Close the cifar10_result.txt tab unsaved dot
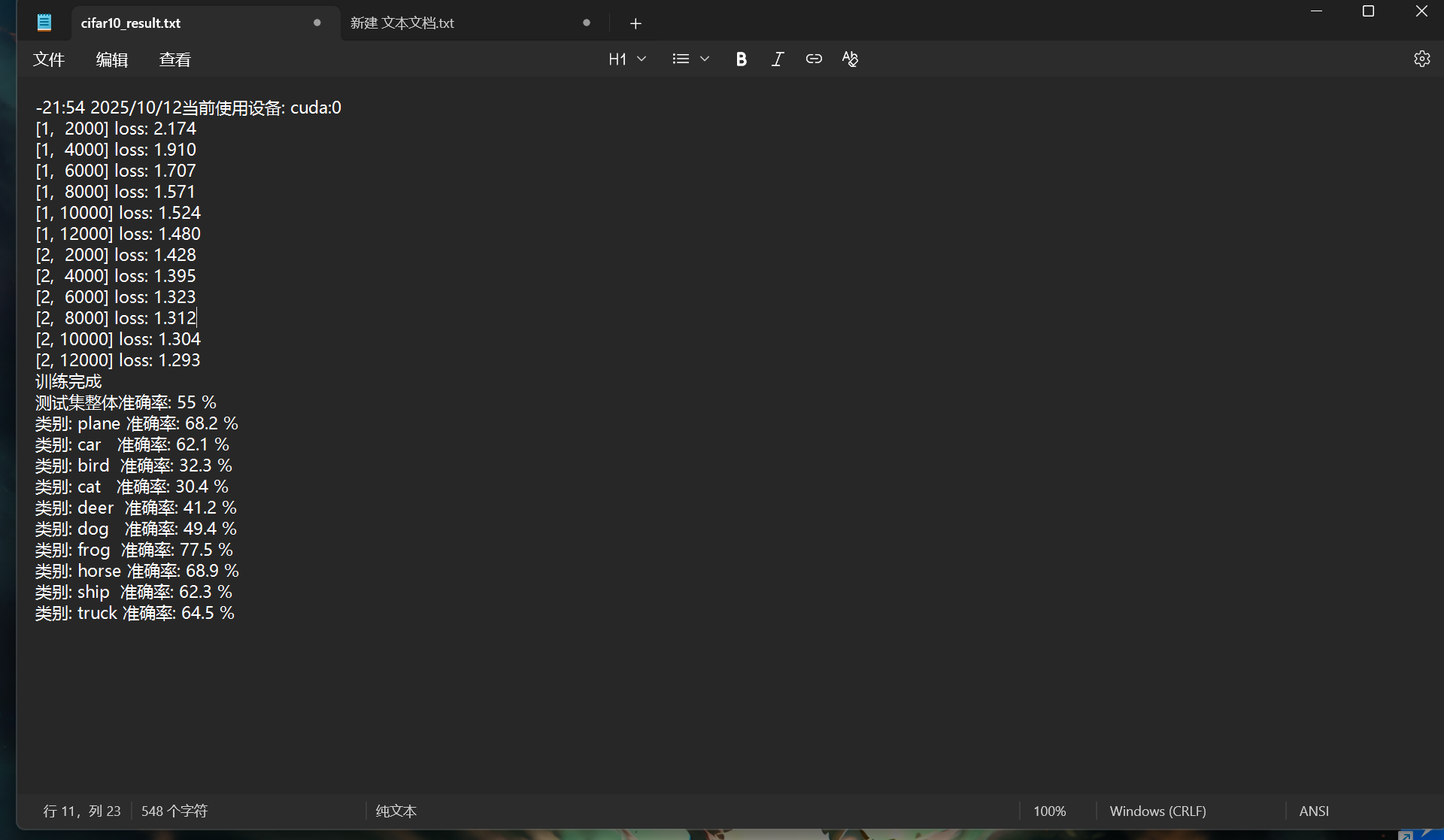1444x840 pixels. coord(317,23)
